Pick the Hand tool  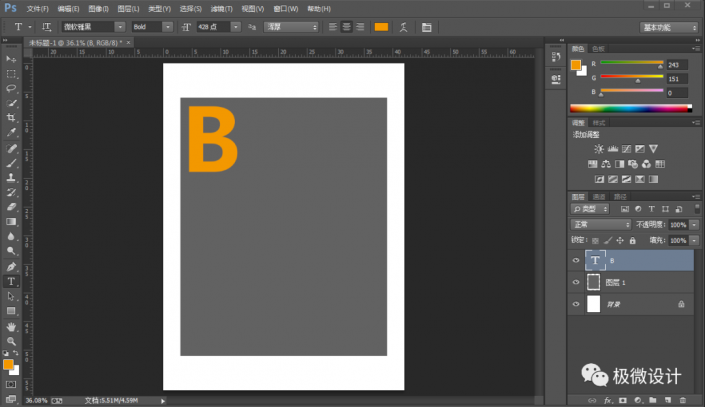point(11,326)
